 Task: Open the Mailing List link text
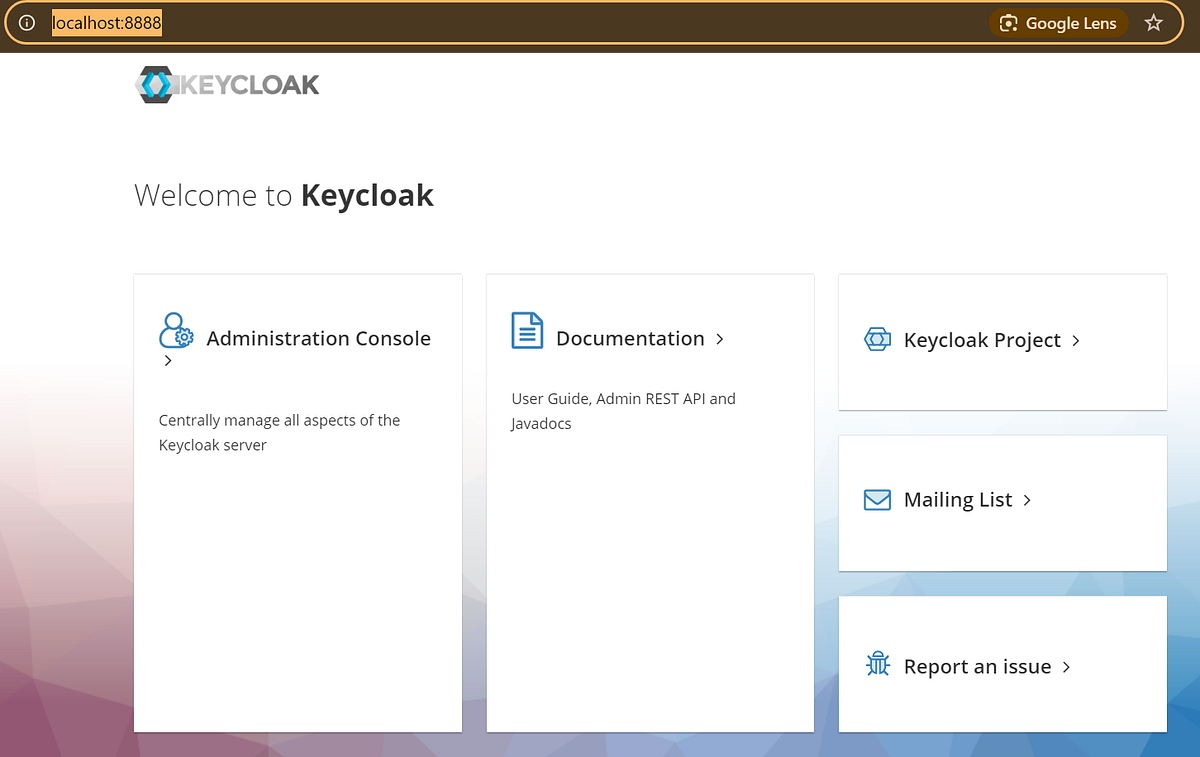click(x=958, y=499)
